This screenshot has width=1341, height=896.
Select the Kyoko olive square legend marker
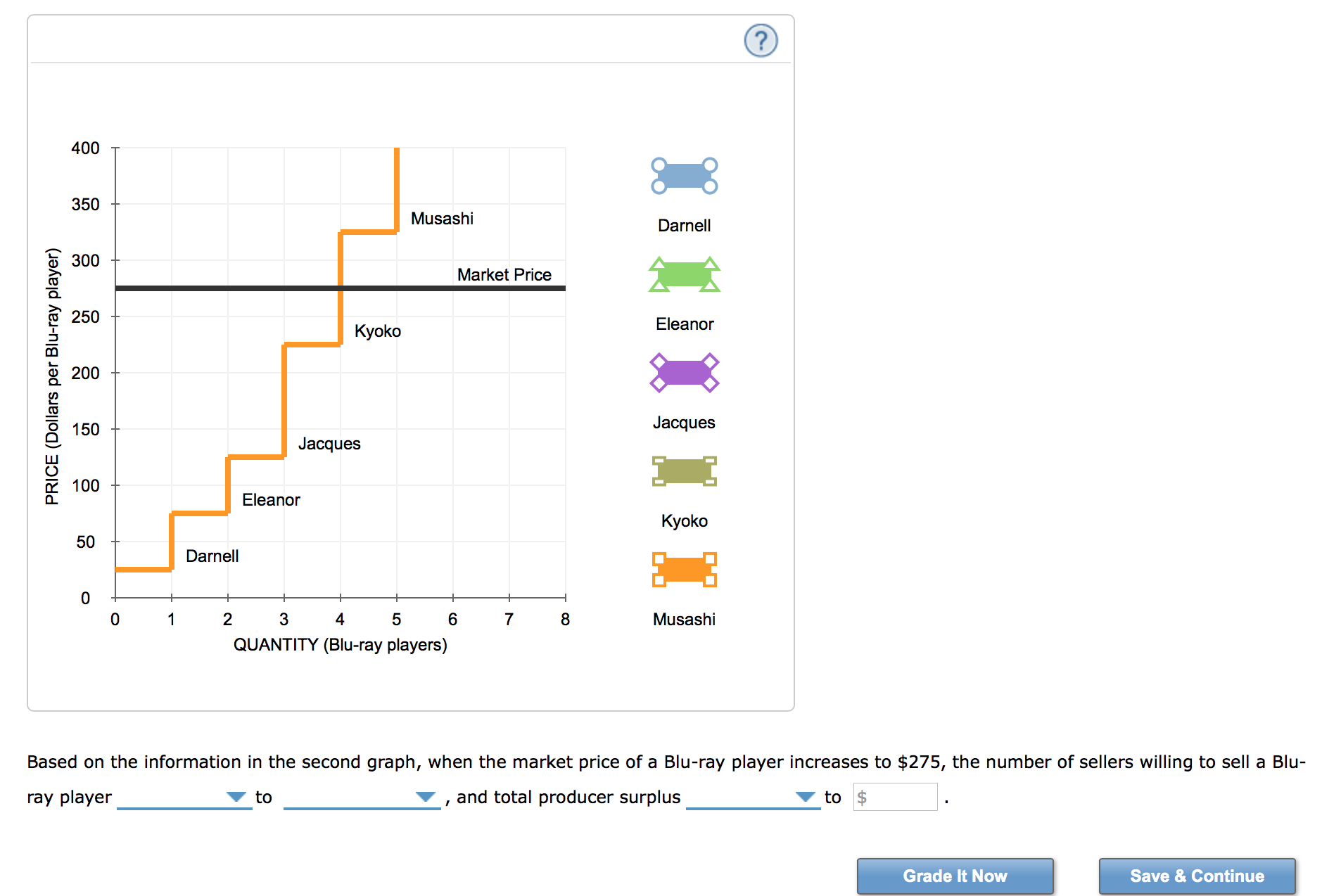pos(684,471)
